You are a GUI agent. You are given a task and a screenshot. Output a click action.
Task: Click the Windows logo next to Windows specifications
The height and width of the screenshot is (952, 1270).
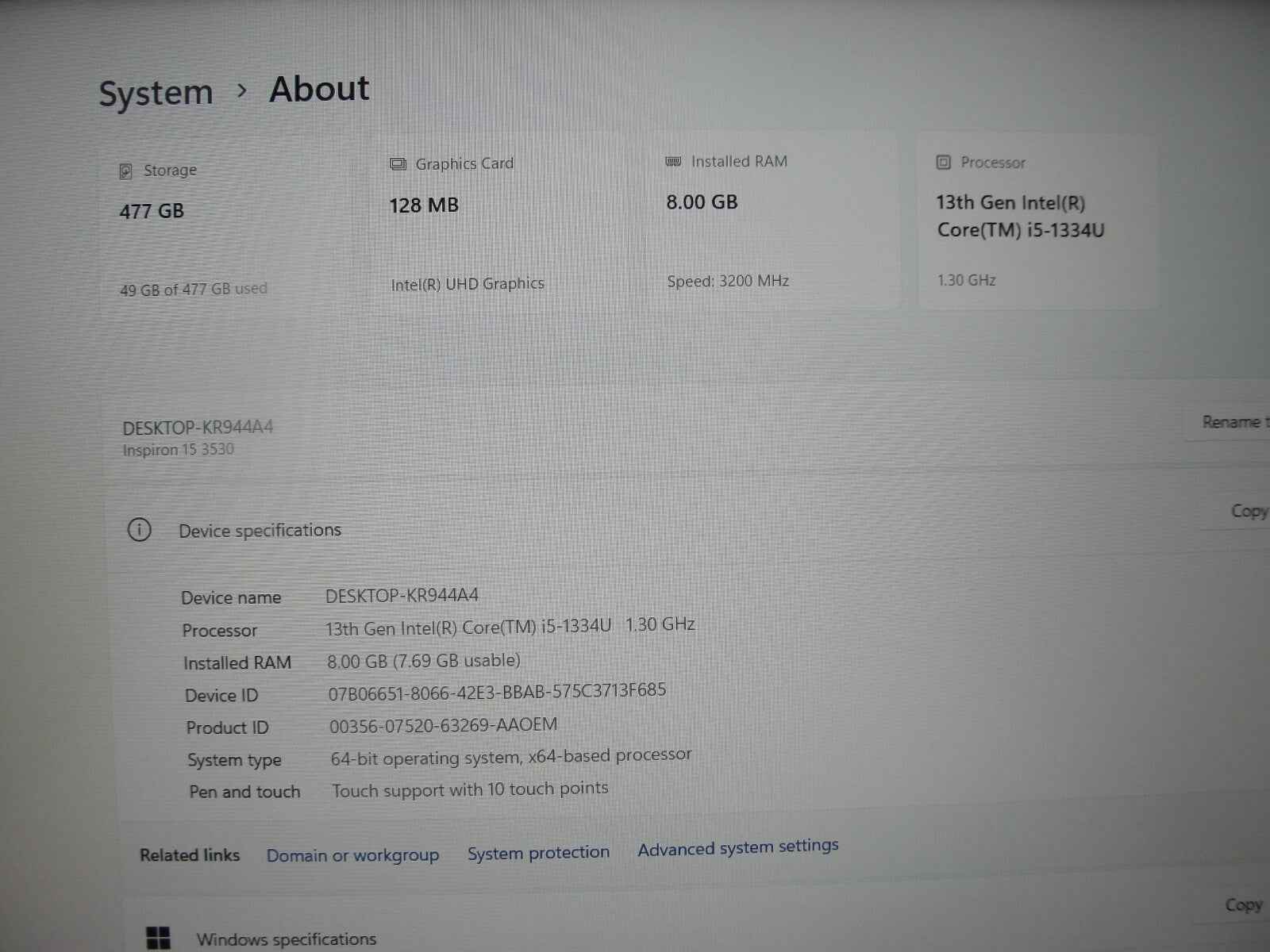(x=160, y=938)
